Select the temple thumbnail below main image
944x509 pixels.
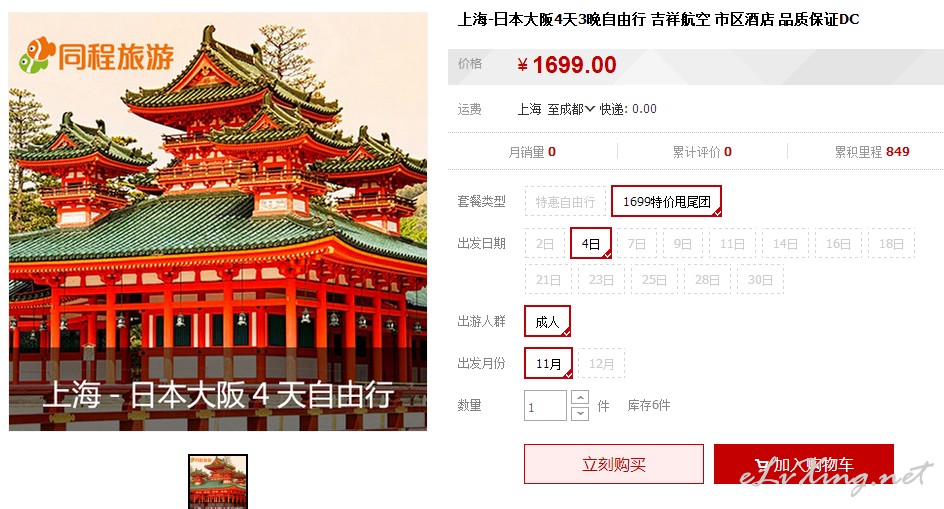click(x=218, y=482)
